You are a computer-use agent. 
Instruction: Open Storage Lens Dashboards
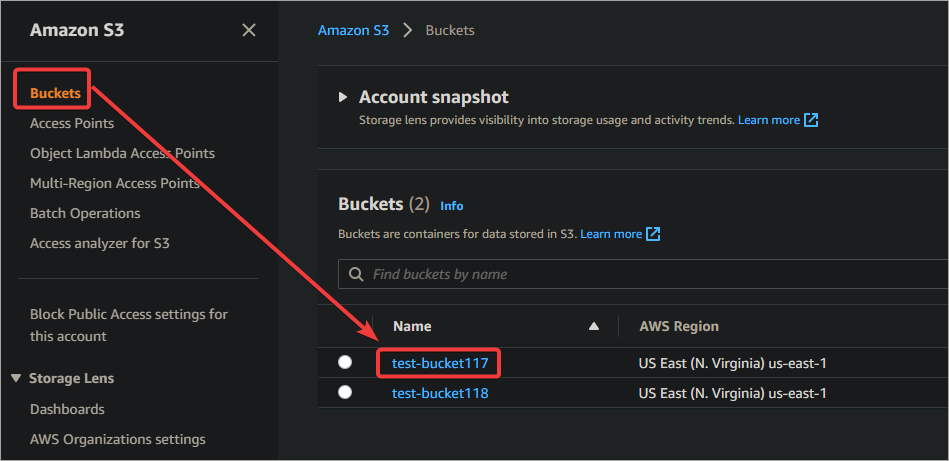(67, 410)
